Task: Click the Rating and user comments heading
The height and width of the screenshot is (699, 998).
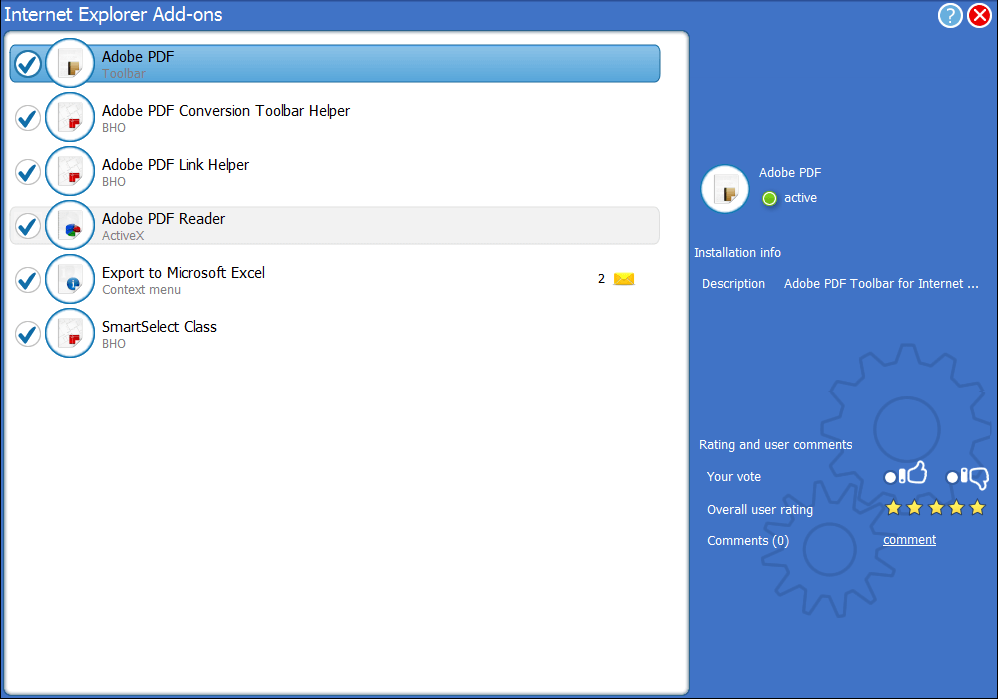Action: click(x=775, y=444)
